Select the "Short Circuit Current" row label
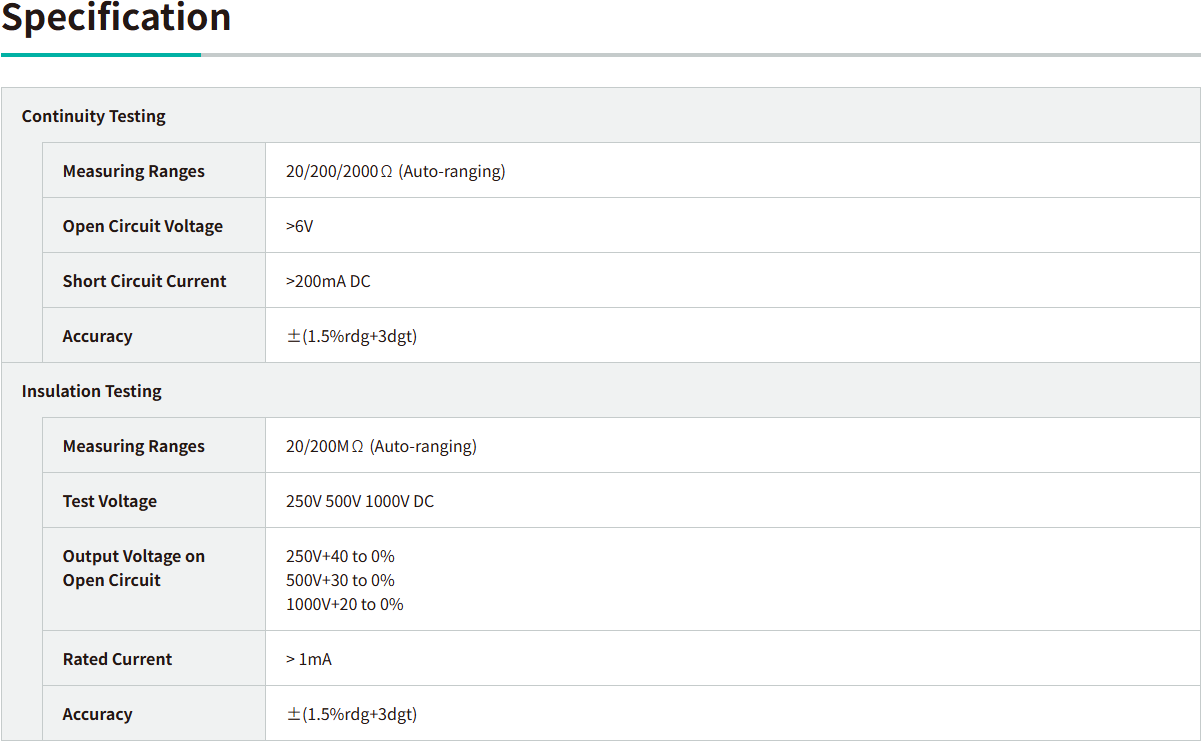Screen dimensions: 1202x741 [x=145, y=281]
